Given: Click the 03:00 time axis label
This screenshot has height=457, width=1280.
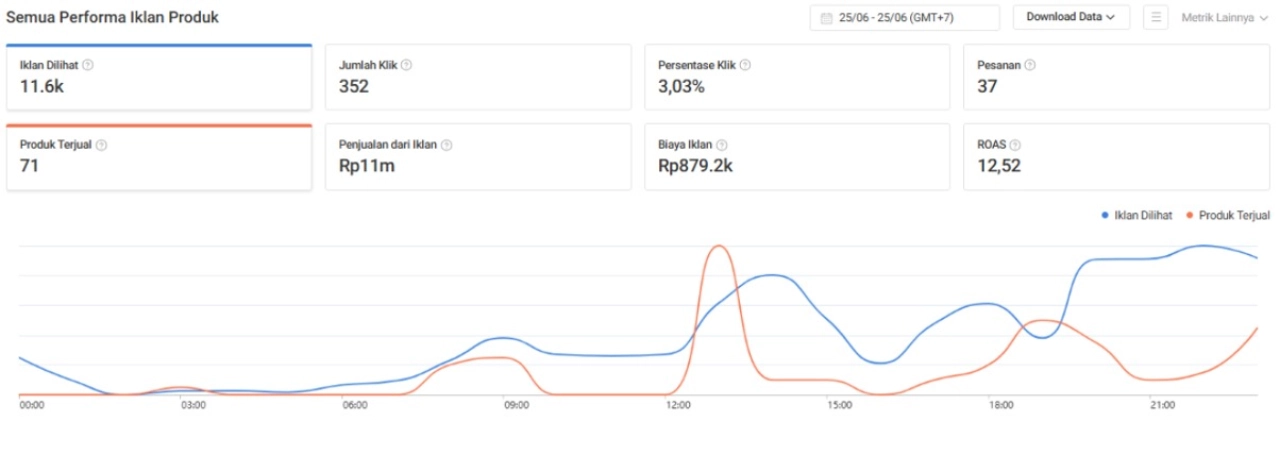Looking at the screenshot, I should [x=193, y=405].
